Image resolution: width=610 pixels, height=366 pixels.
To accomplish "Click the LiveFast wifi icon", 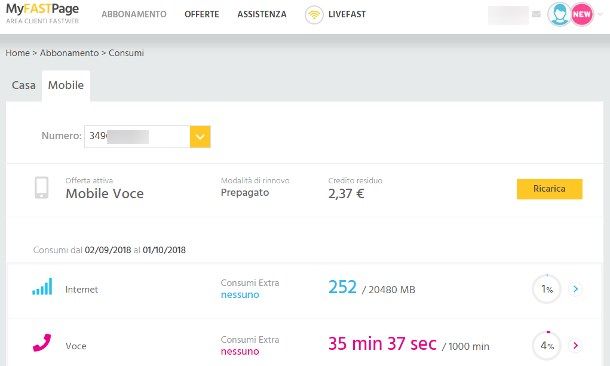I will (314, 15).
